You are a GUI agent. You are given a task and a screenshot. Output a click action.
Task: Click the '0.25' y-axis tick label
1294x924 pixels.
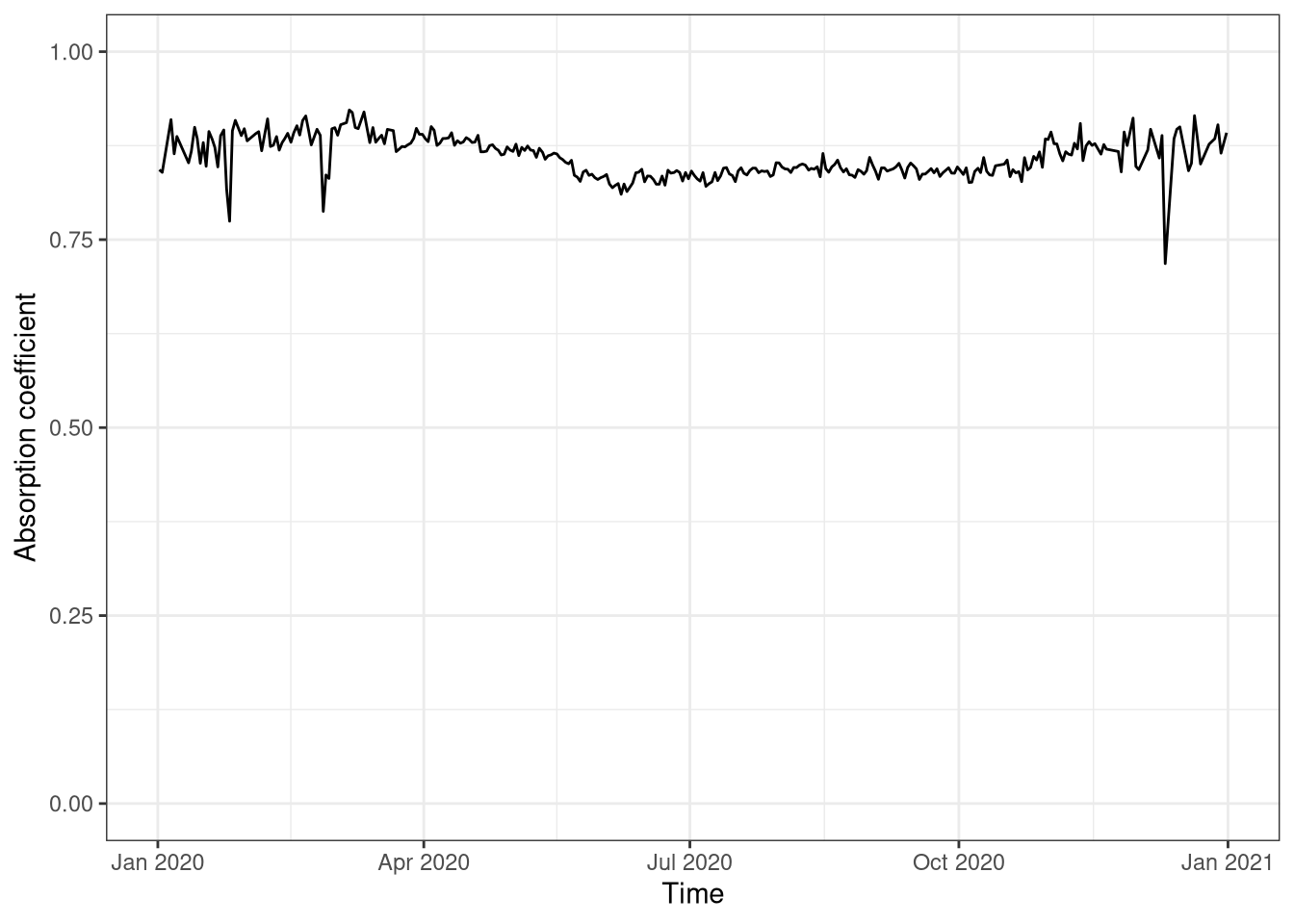pos(72,616)
